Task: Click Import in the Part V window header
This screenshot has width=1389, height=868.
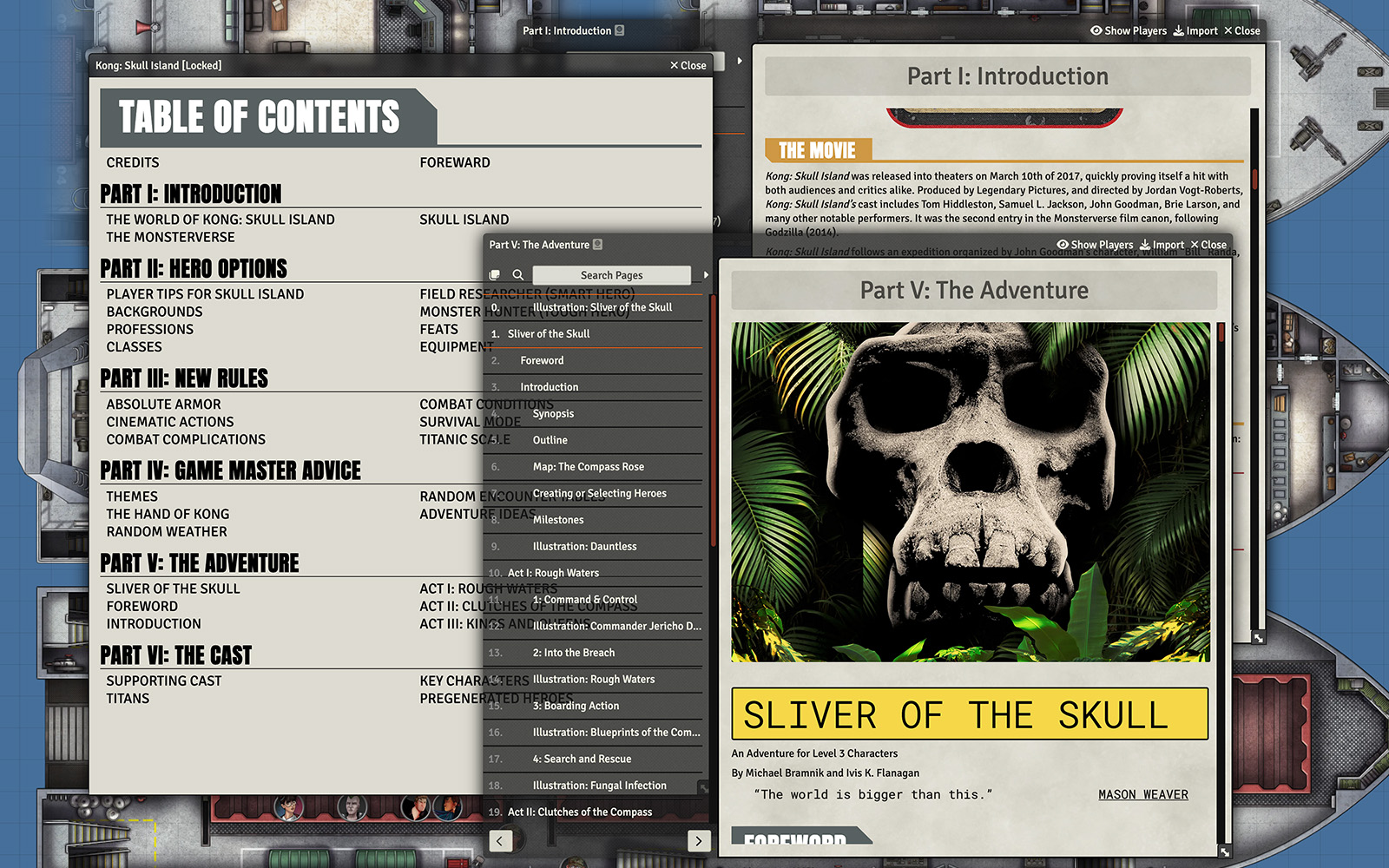Action: click(x=1162, y=245)
